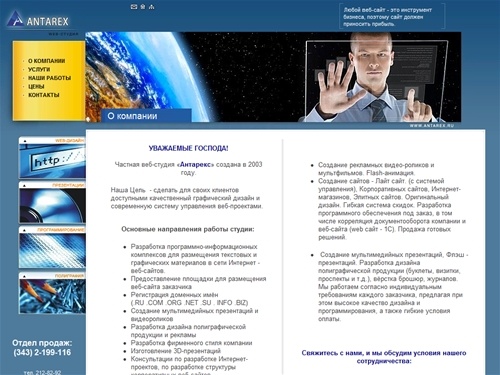Open the Программирование thumbnail
The image size is (500, 375).
coord(52,247)
